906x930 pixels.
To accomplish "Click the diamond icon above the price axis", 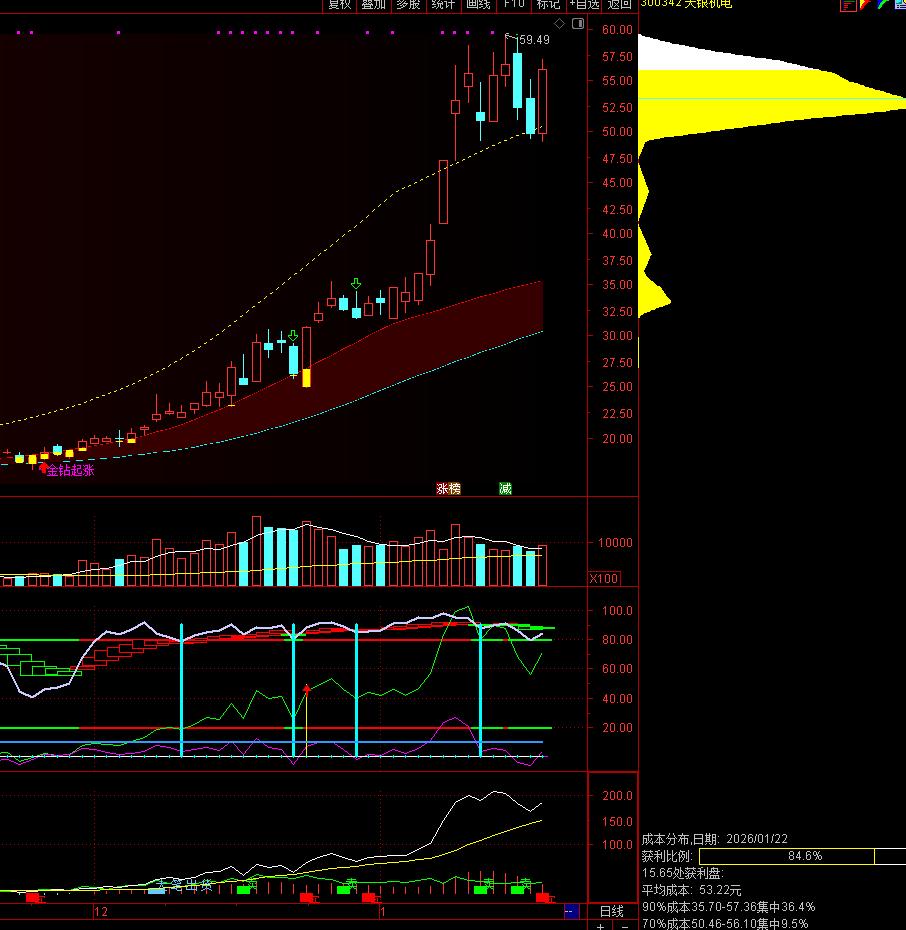I will (x=559, y=24).
